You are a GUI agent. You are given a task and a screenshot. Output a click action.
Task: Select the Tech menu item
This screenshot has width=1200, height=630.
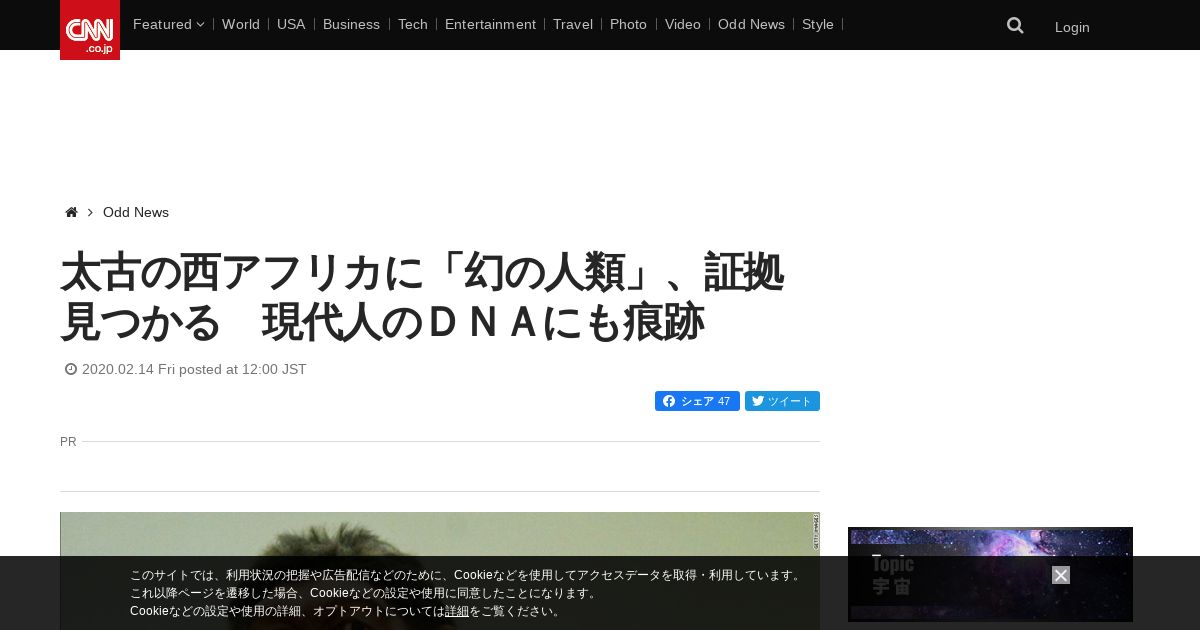pyautogui.click(x=412, y=24)
